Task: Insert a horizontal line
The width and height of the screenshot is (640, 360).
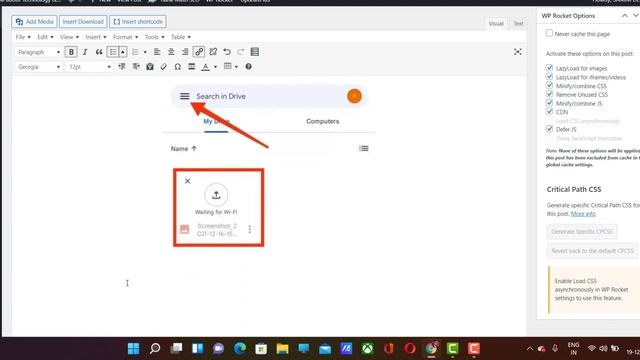Action: (191, 67)
